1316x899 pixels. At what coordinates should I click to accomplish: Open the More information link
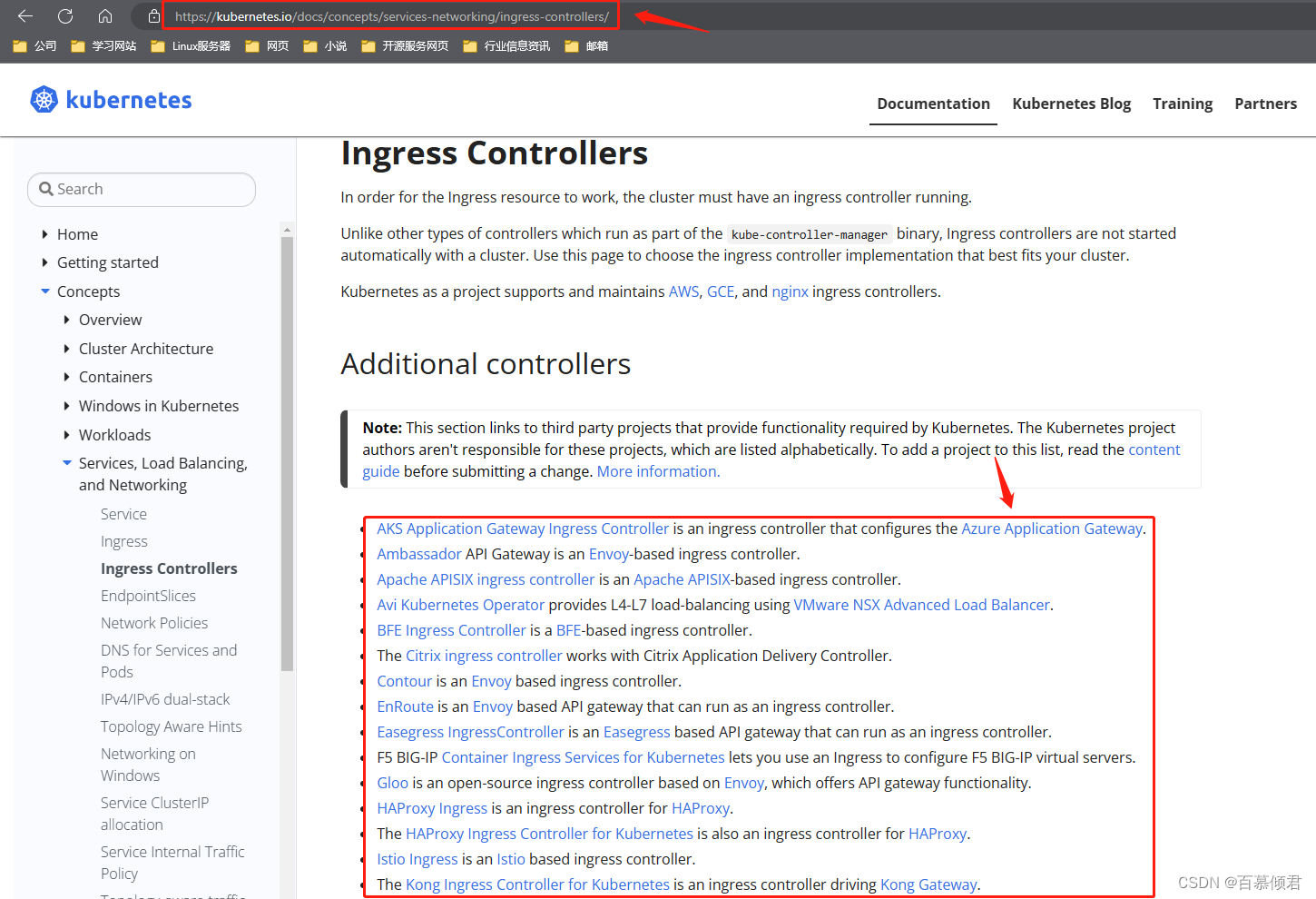(x=658, y=471)
